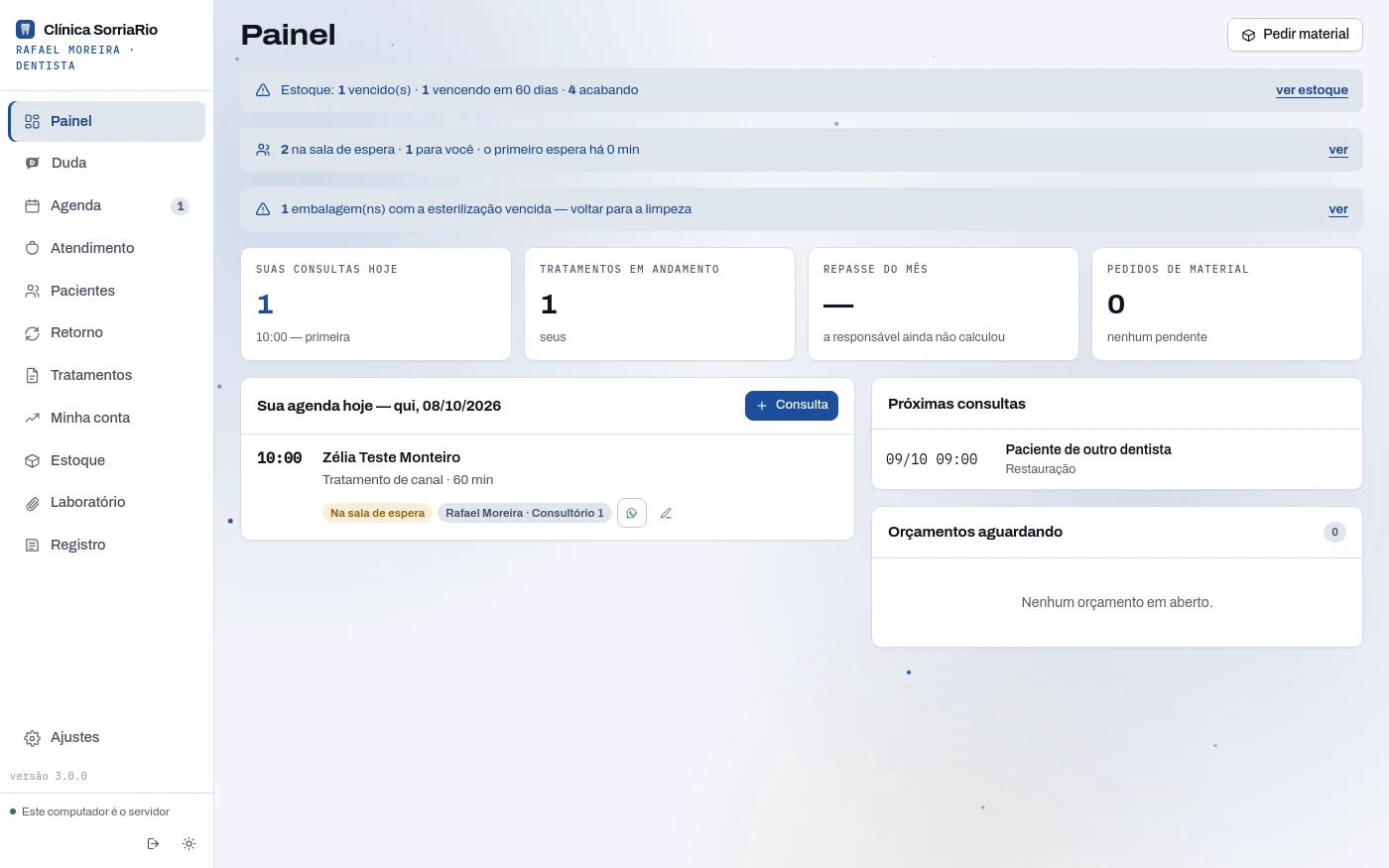The height and width of the screenshot is (868, 1389).
Task: Click 'ver' on the esterilização vencida alert
Action: (x=1338, y=209)
